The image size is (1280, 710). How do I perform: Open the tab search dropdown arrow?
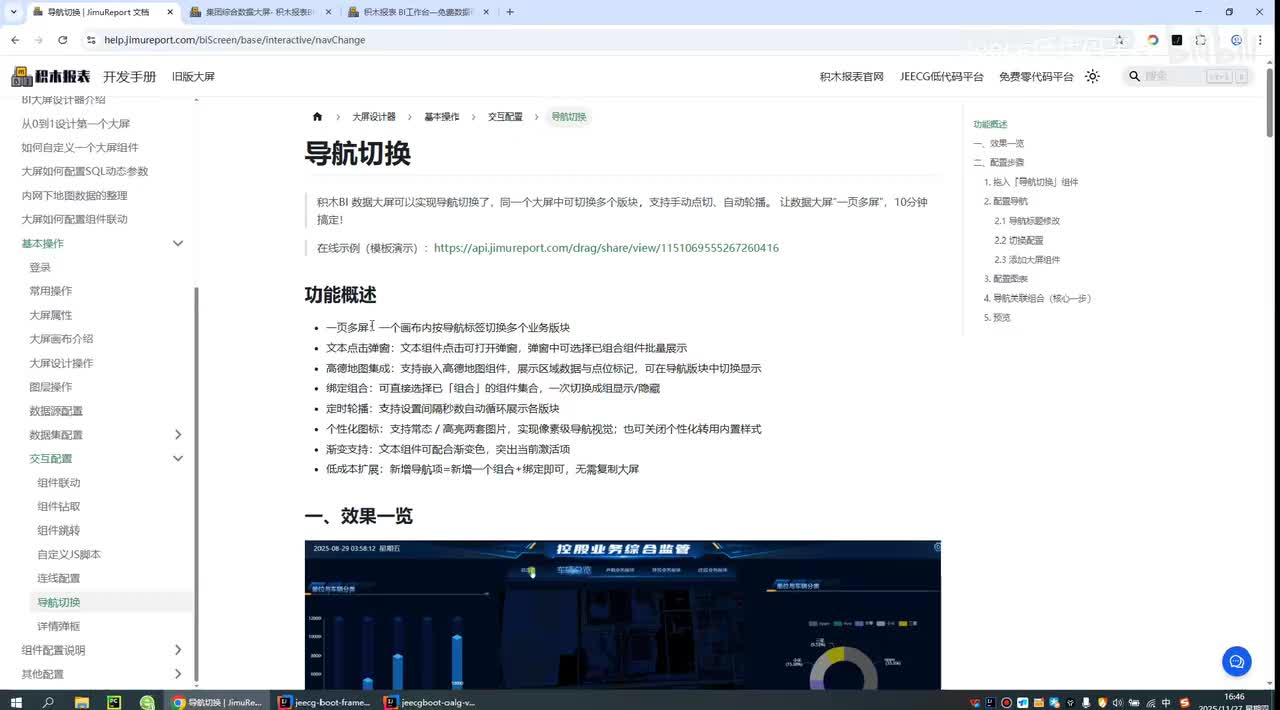[15, 12]
